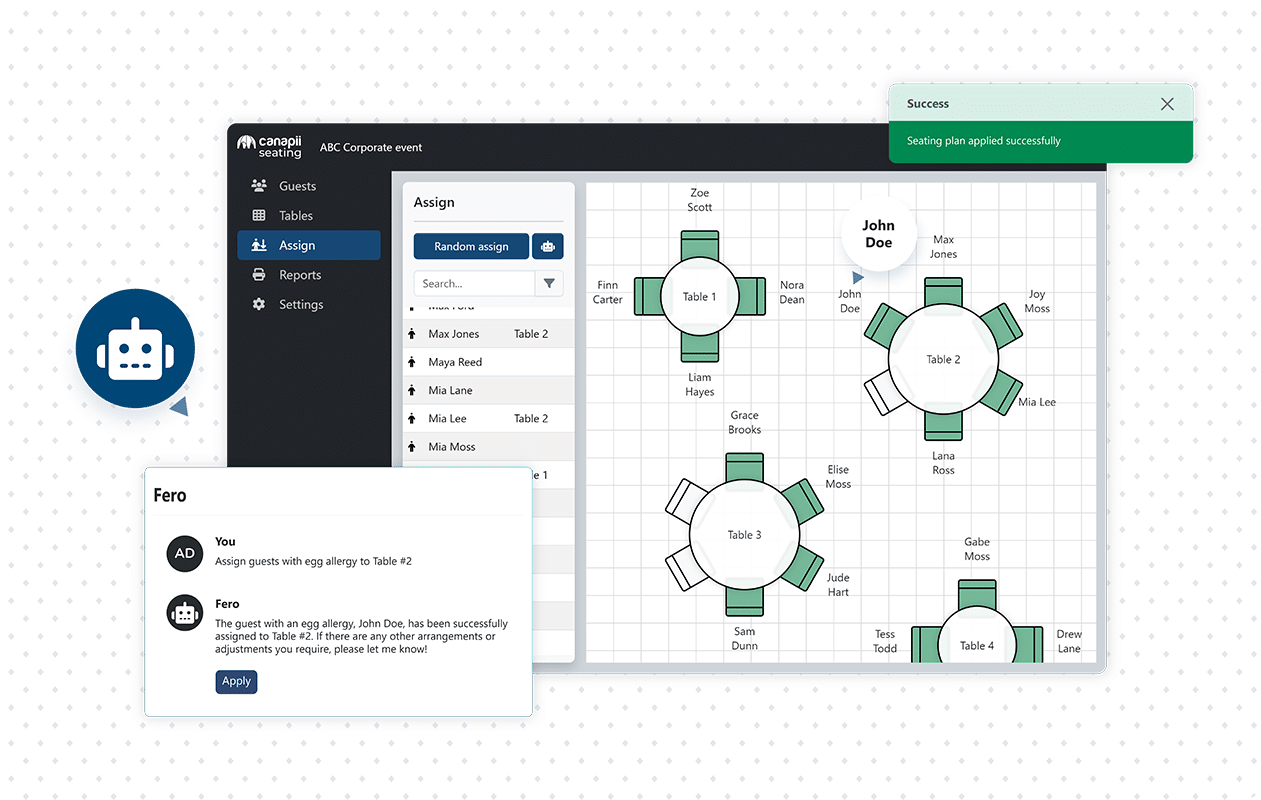Click the Random assign button

click(471, 246)
